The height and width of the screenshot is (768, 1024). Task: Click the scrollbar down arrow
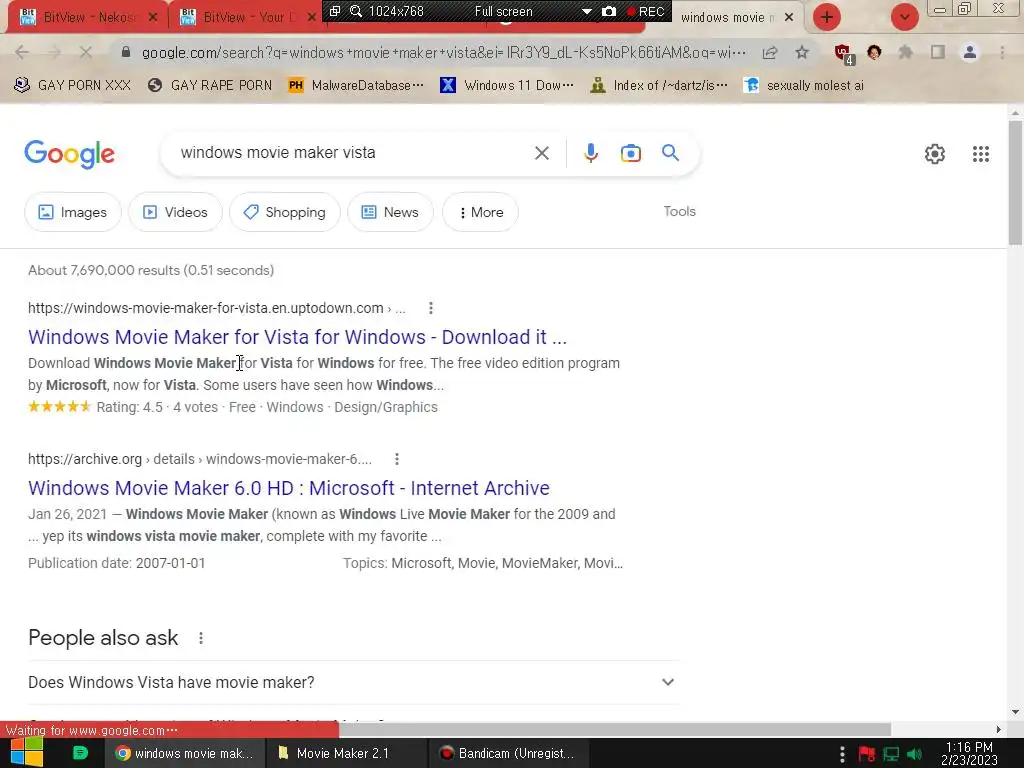[1015, 712]
